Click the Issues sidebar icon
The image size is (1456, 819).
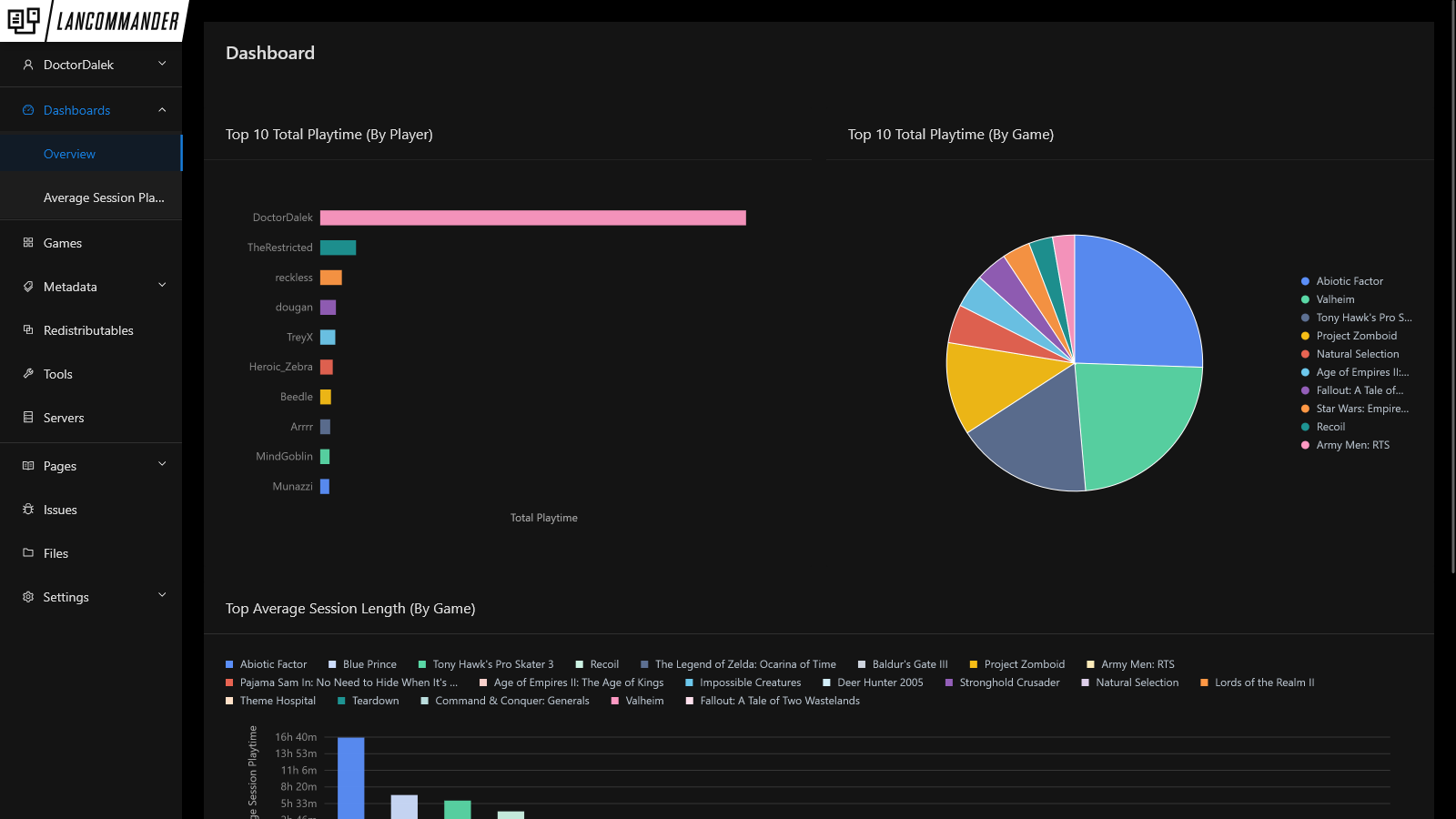coord(27,510)
